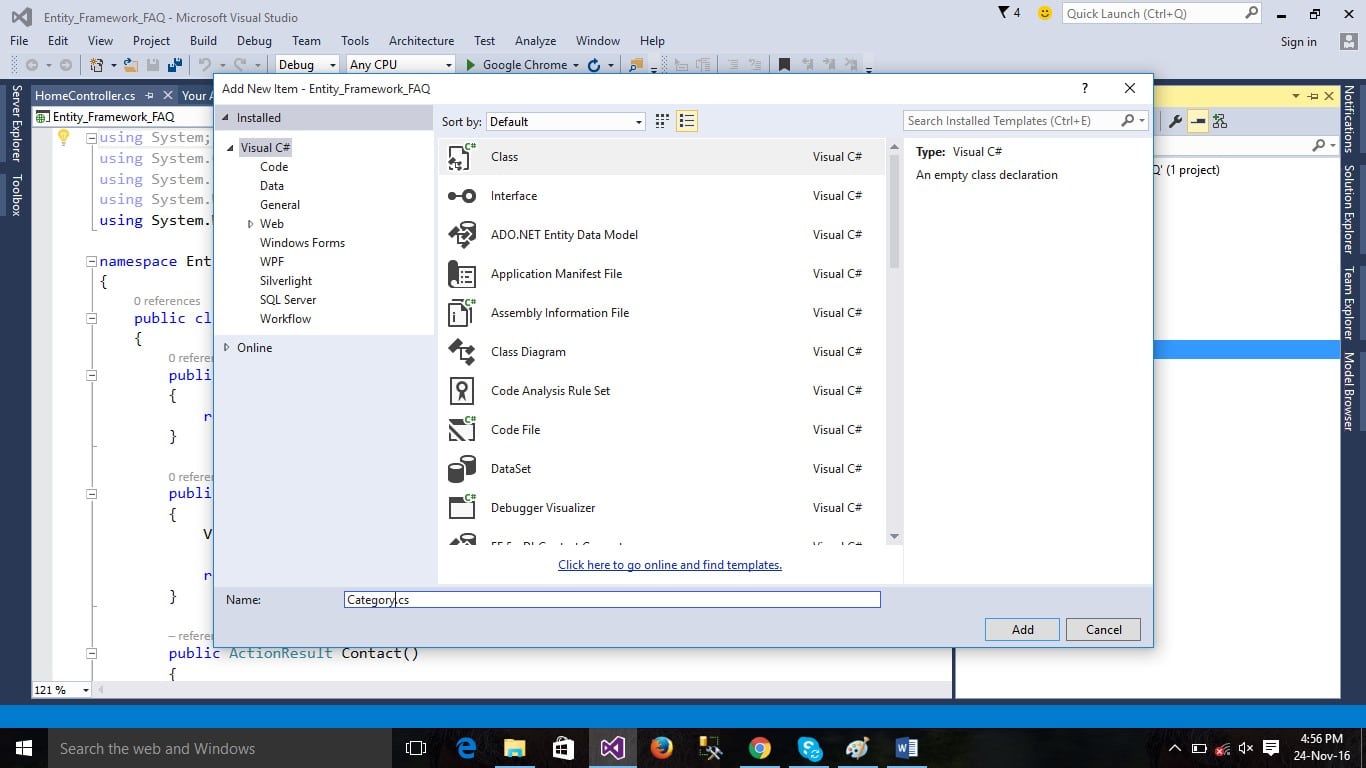
Task: Click the Refresh browser toolbar icon
Action: 594,65
